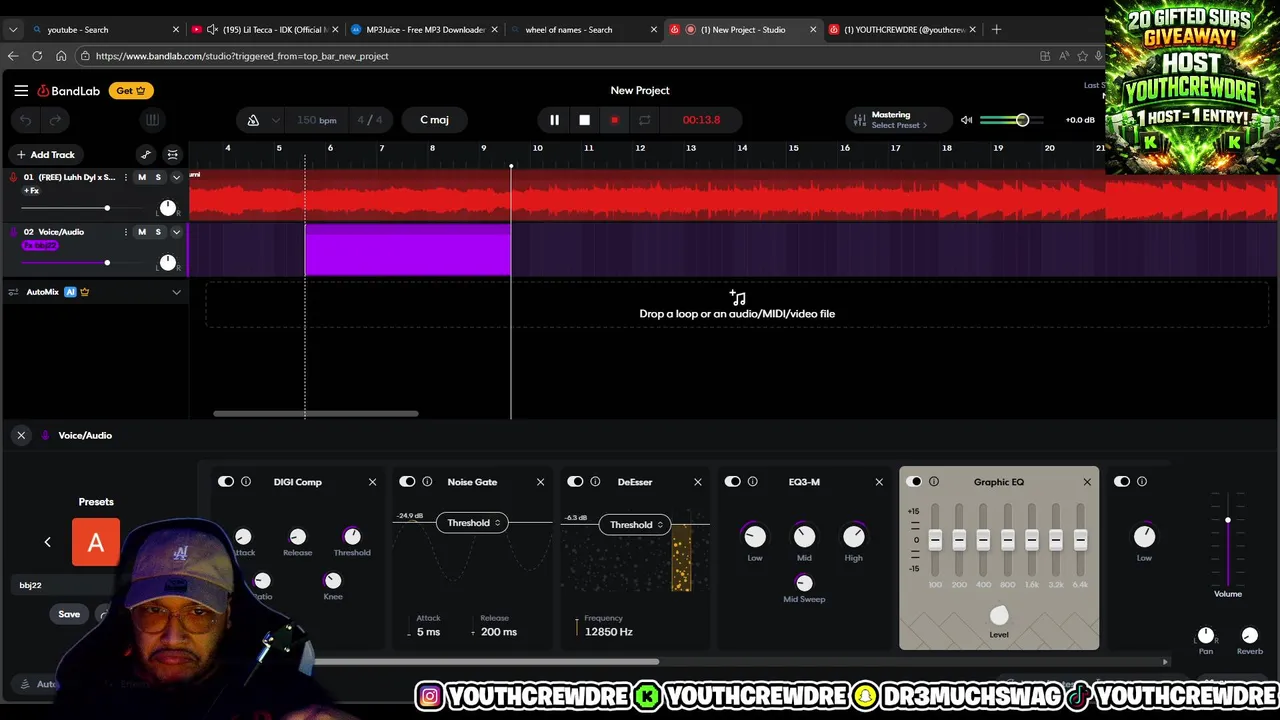Screen dimensions: 1280x720
Task: Reload the page in the browser
Action: click(37, 56)
